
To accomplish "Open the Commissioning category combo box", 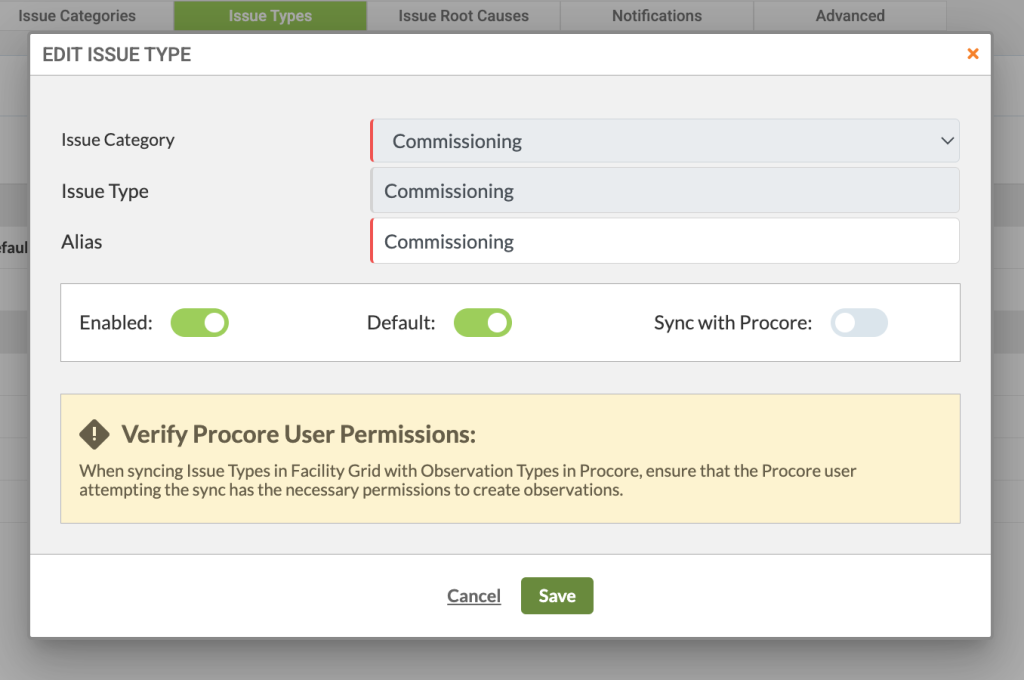I will 665,140.
